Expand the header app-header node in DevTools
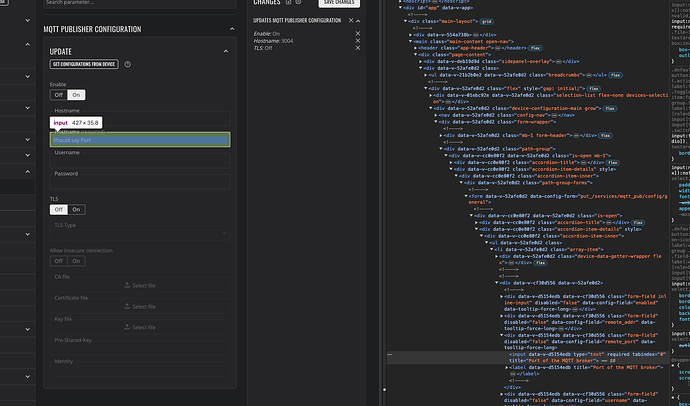This screenshot has height=406, width=690. (415, 48)
